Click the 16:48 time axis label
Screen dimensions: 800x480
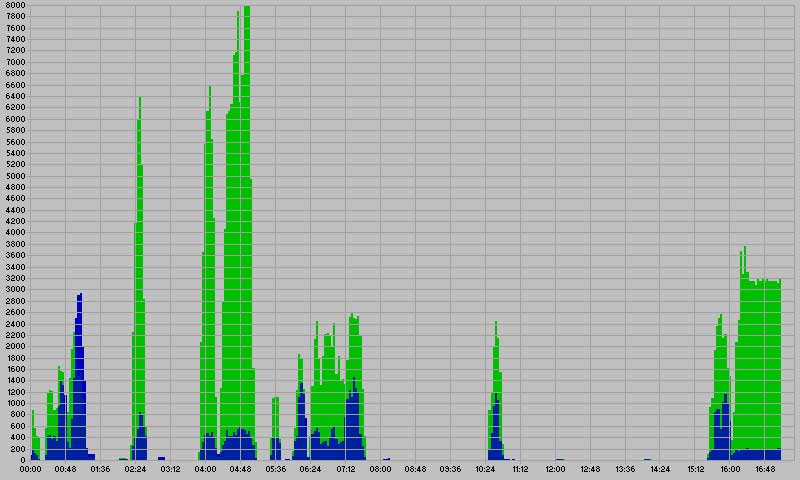click(x=765, y=468)
